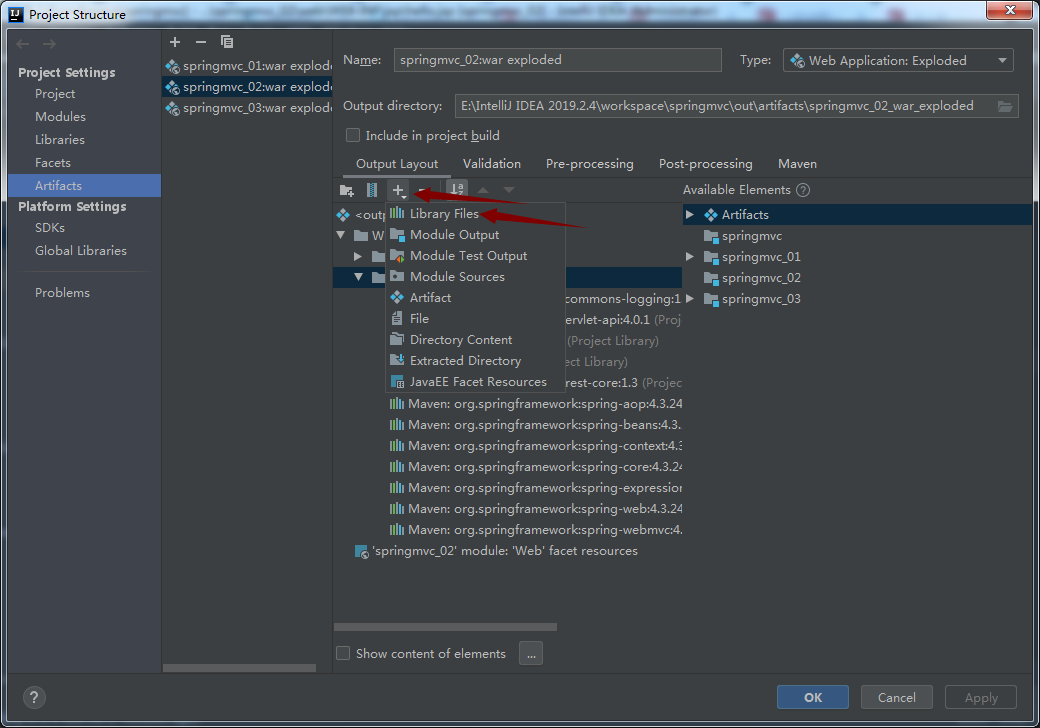Viewport: 1040px width, 728px height.
Task: Select Maven spring-core library entry
Action: pyautogui.click(x=535, y=467)
